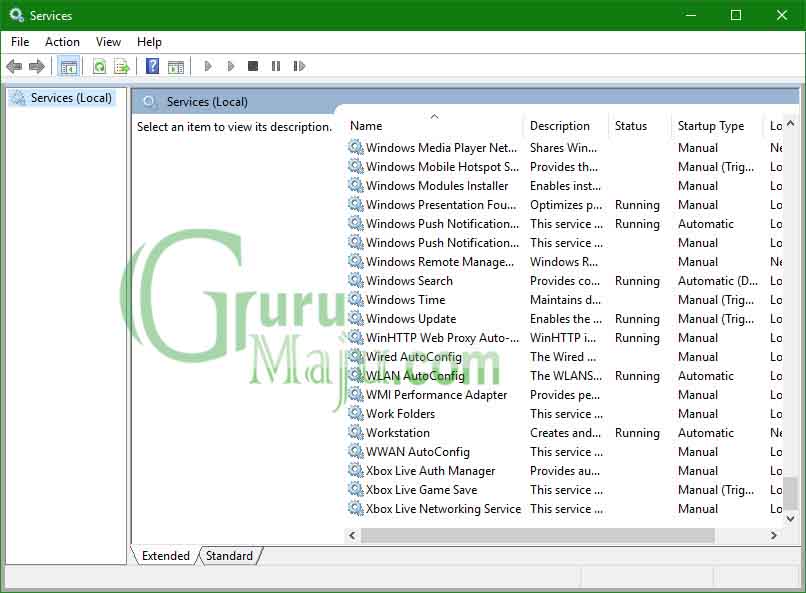Click the Stop Service square icon
Image resolution: width=806 pixels, height=593 pixels.
click(252, 66)
